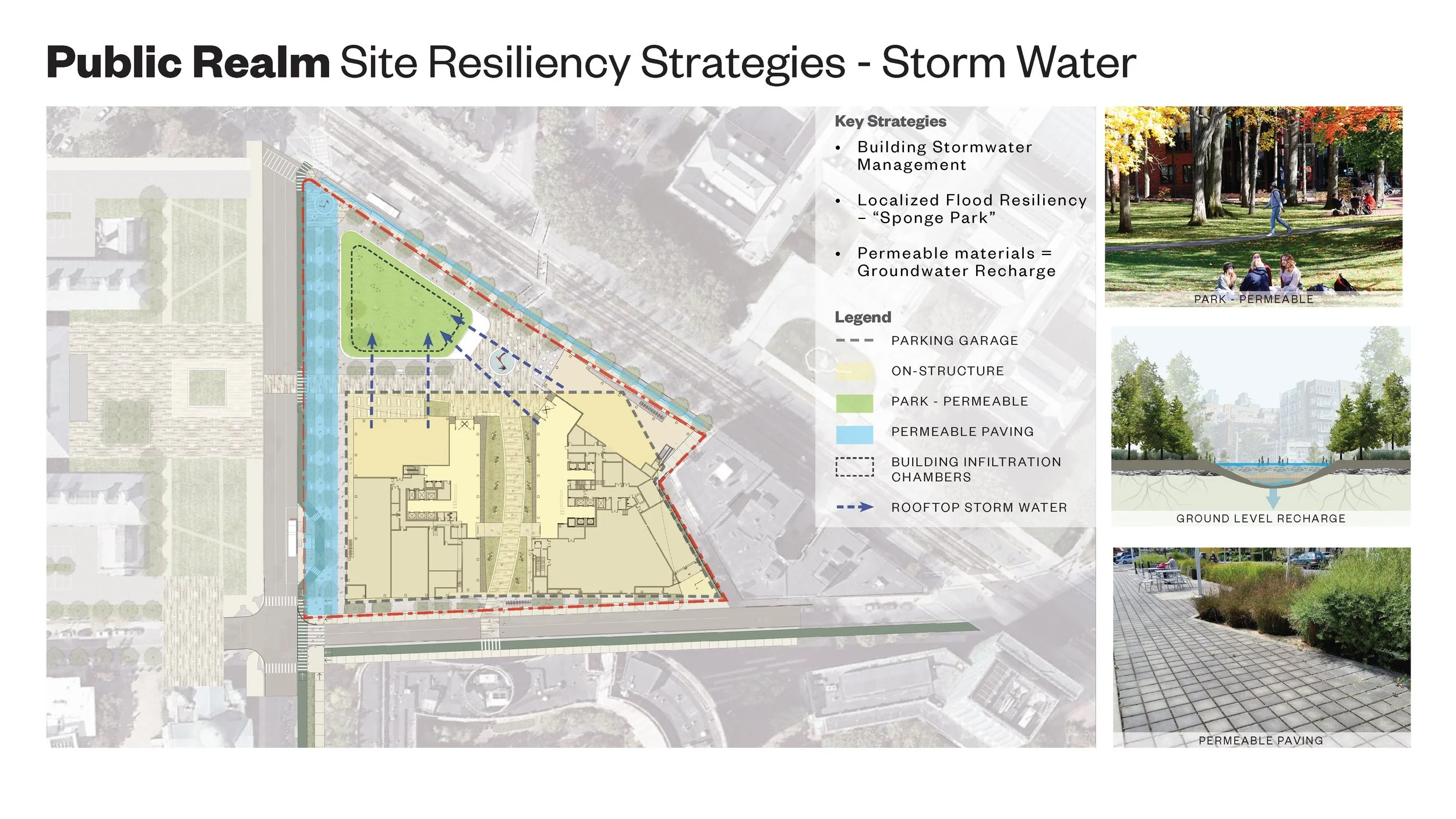Click the green Park - Permeable legend swatch

click(854, 403)
